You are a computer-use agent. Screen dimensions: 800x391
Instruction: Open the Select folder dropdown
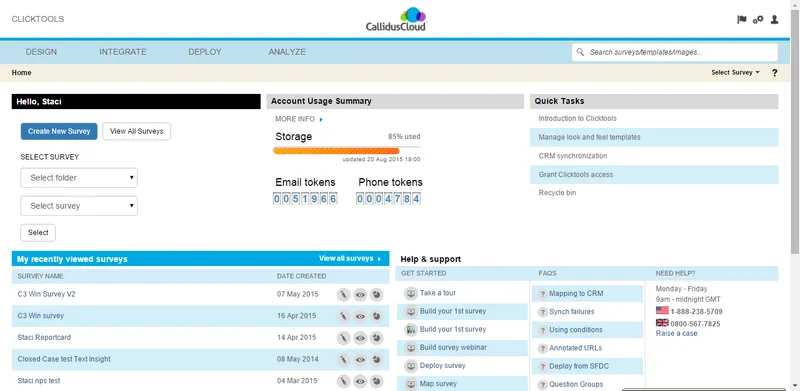tap(79, 178)
